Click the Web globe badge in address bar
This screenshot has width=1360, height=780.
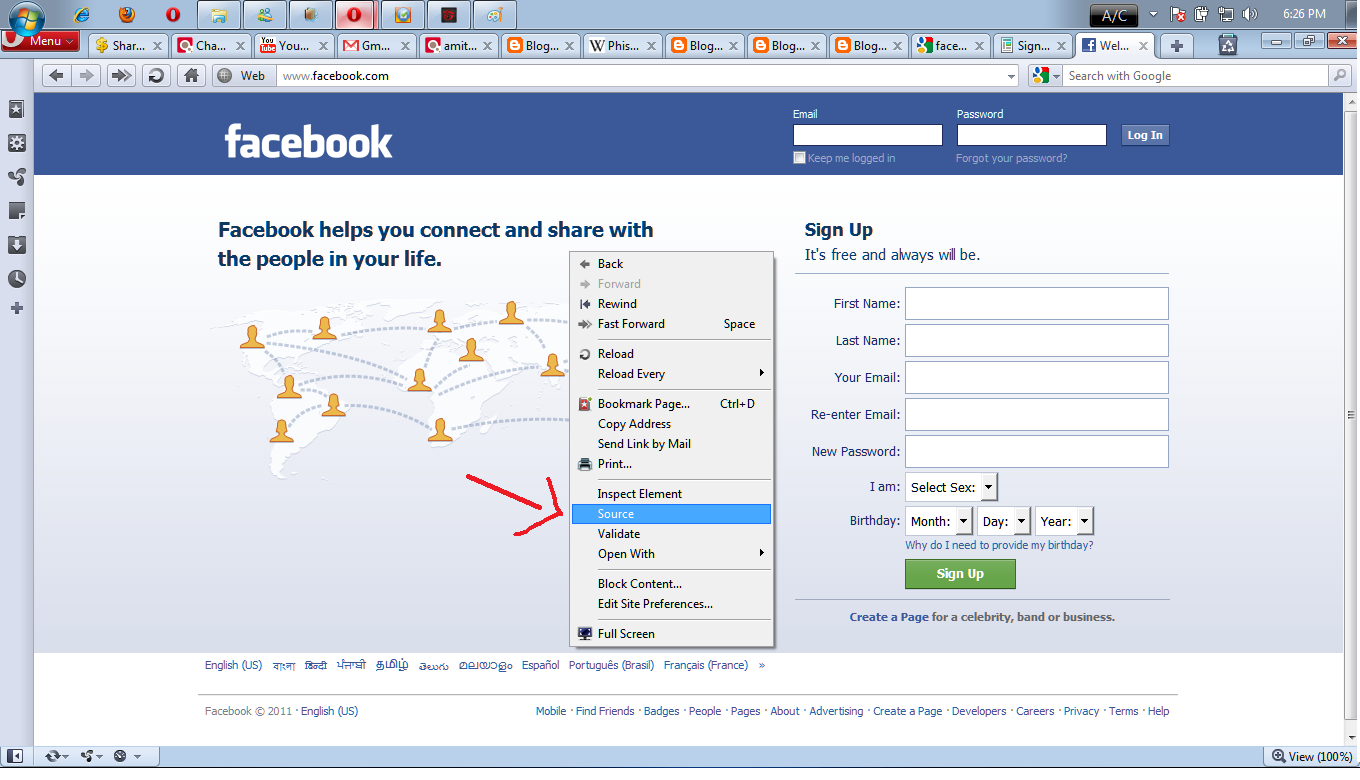tap(242, 76)
